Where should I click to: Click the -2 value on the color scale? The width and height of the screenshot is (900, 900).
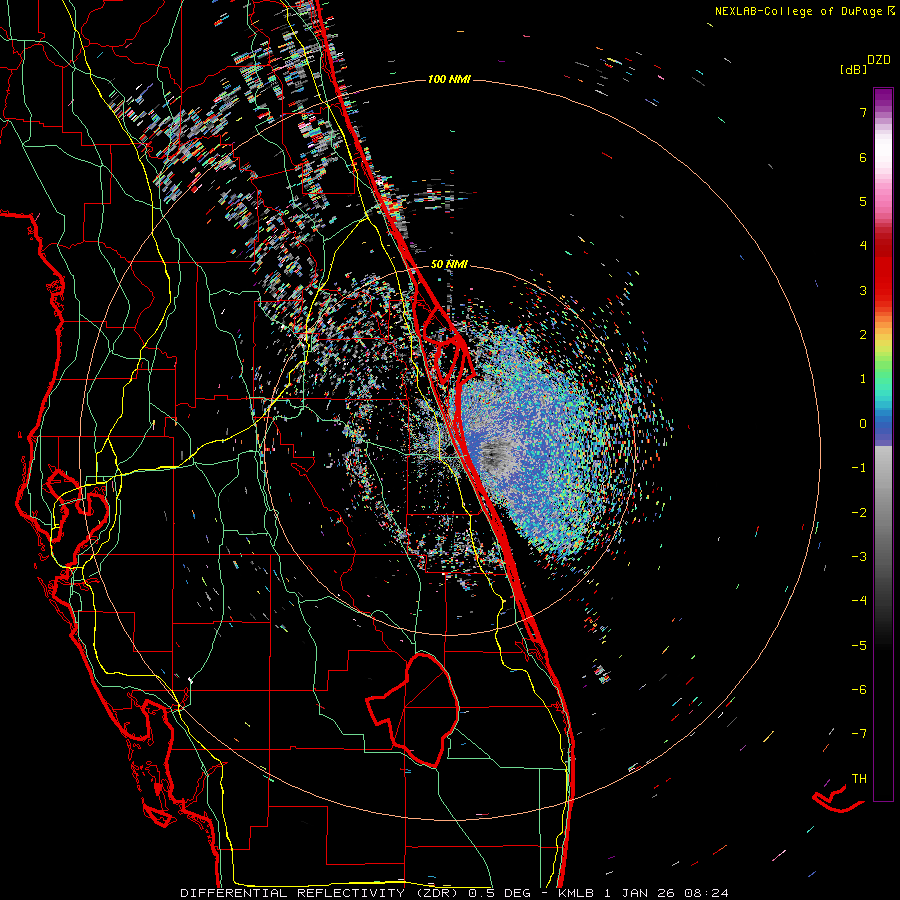point(859,513)
